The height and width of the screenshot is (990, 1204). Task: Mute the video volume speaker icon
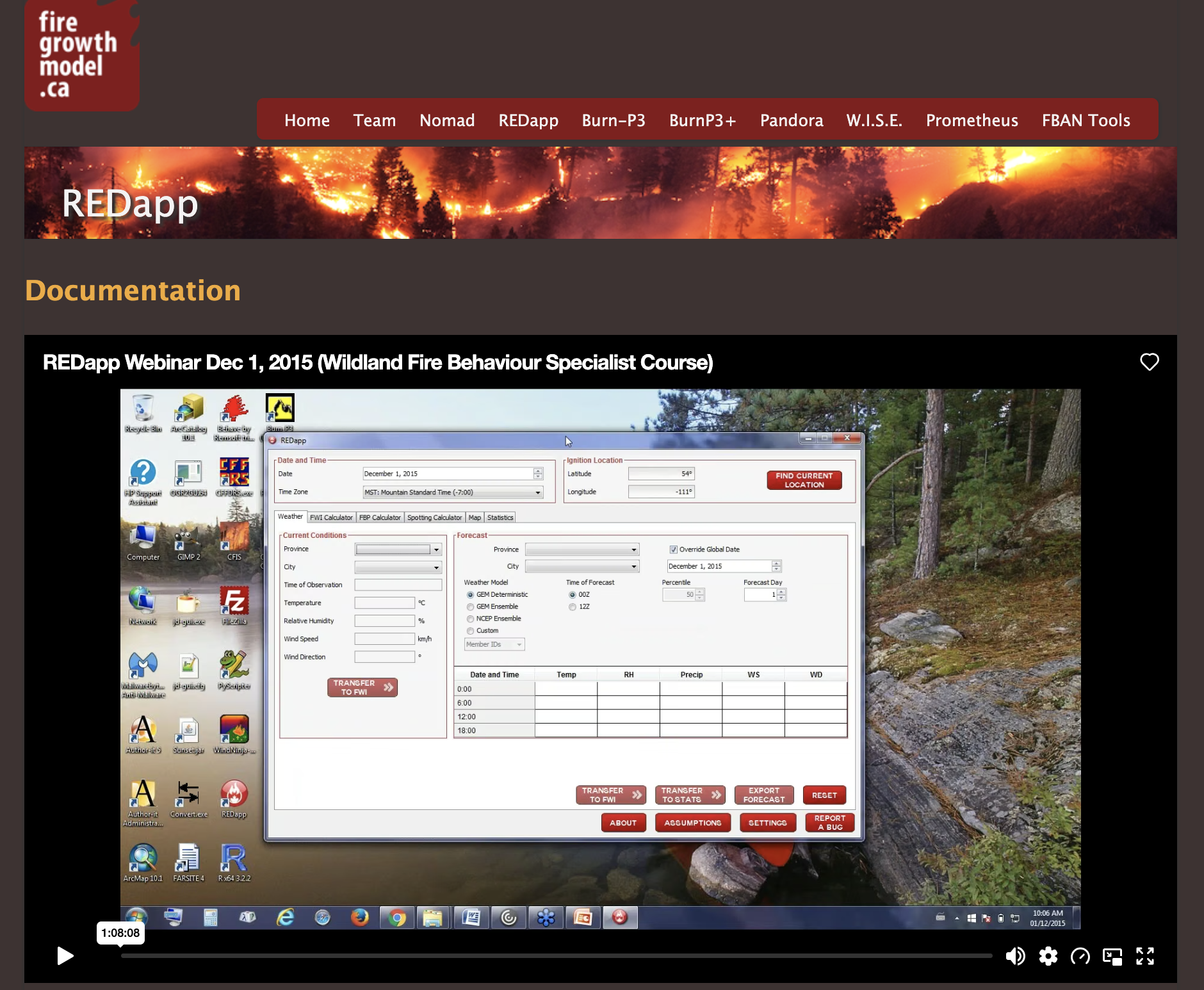click(x=1015, y=956)
